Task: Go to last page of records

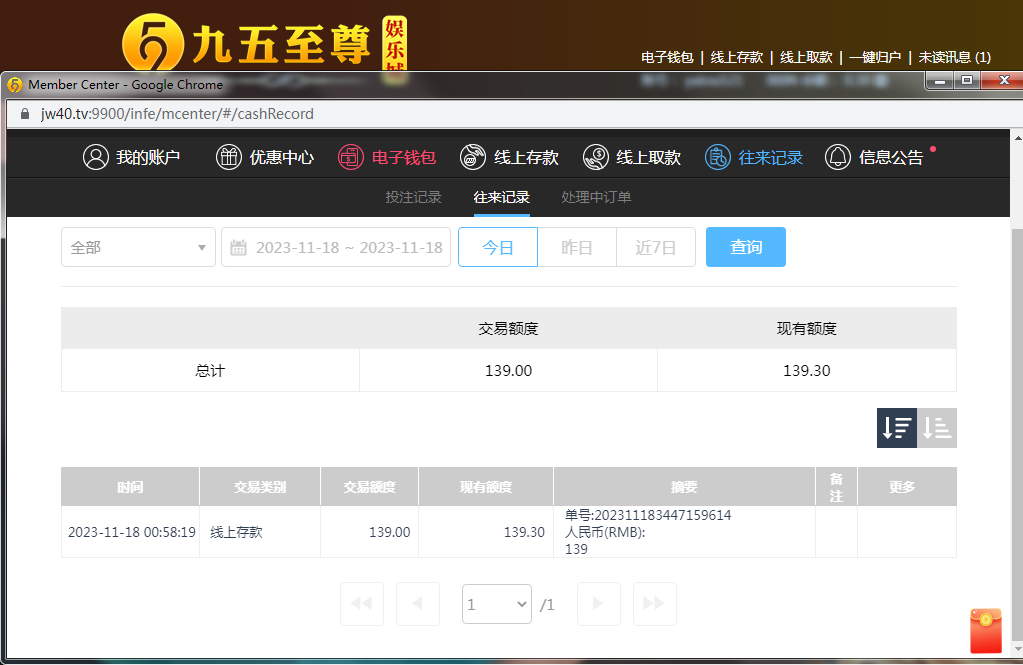Action: click(x=654, y=604)
